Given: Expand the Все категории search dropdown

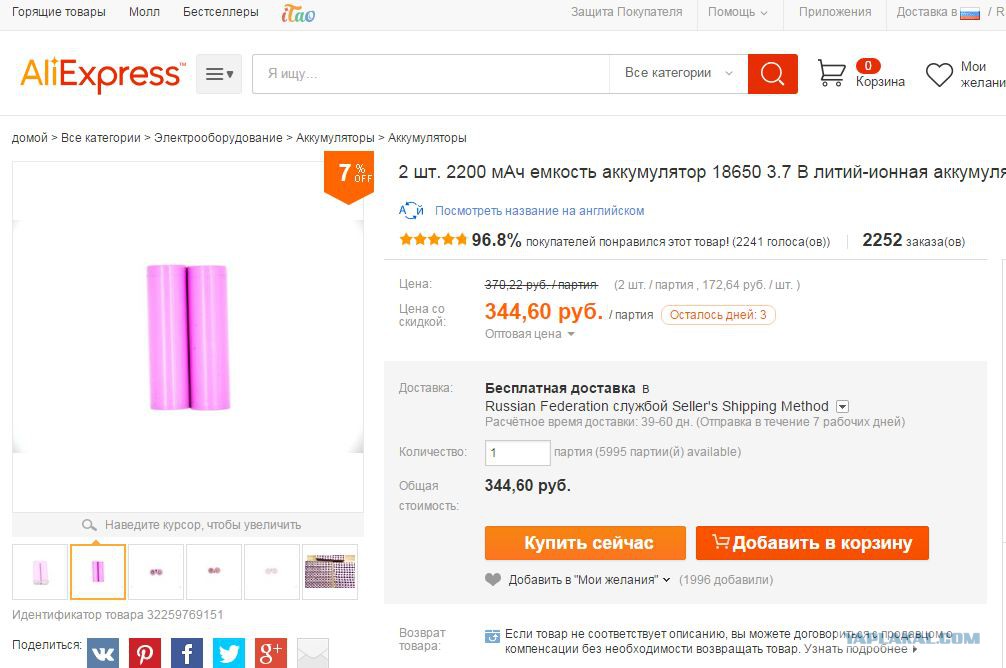Looking at the screenshot, I should point(678,73).
